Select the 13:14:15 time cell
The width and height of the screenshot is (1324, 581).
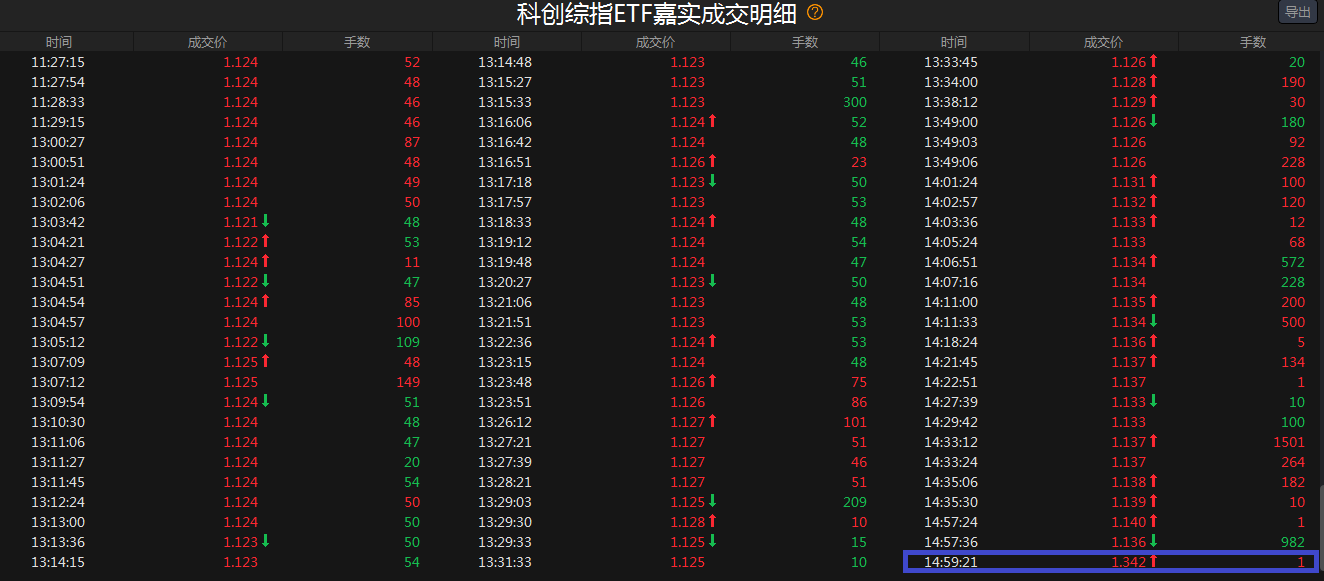pos(58,562)
